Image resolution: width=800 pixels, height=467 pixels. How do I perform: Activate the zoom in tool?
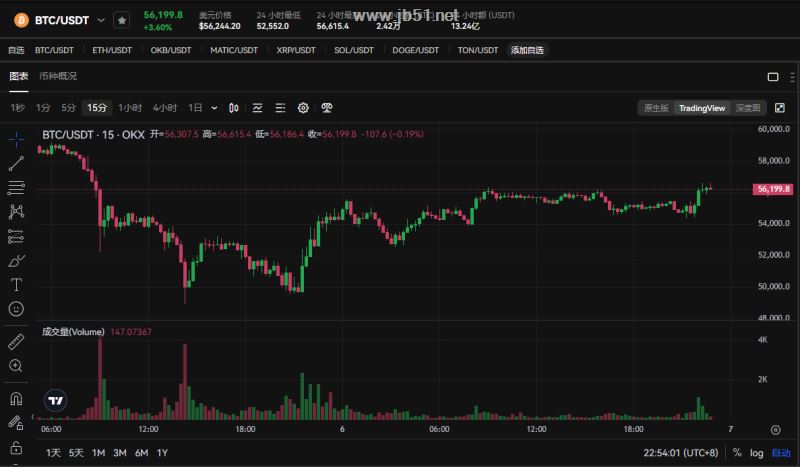tap(16, 365)
